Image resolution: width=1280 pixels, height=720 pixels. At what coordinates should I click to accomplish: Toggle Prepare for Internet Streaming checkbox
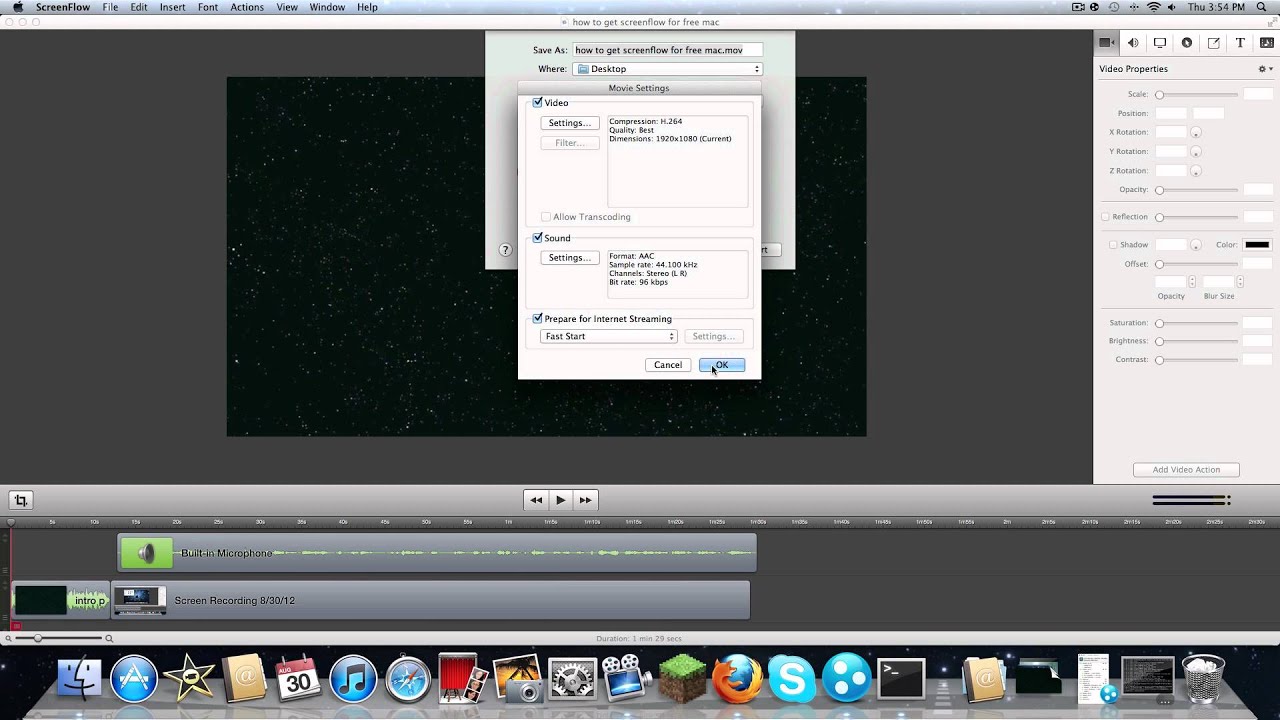pyautogui.click(x=538, y=319)
